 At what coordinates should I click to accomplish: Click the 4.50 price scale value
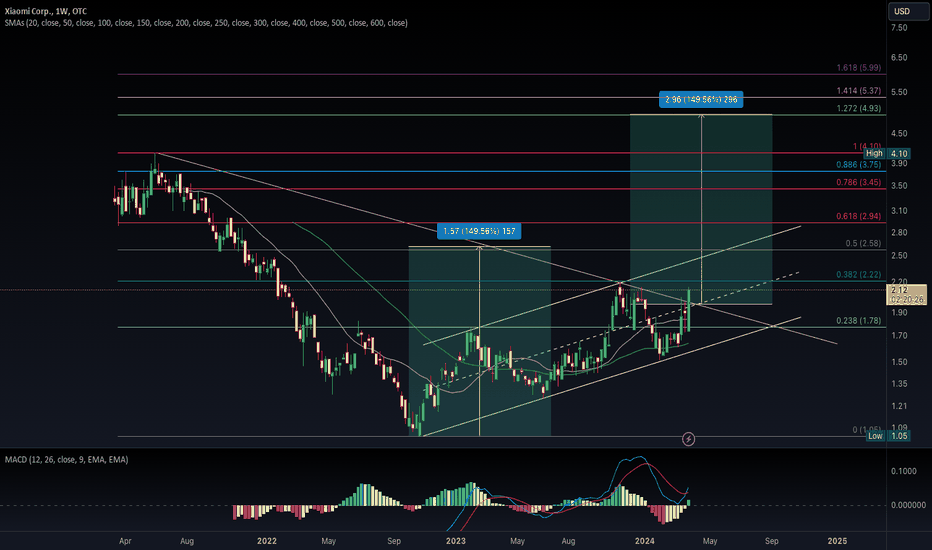pos(899,134)
